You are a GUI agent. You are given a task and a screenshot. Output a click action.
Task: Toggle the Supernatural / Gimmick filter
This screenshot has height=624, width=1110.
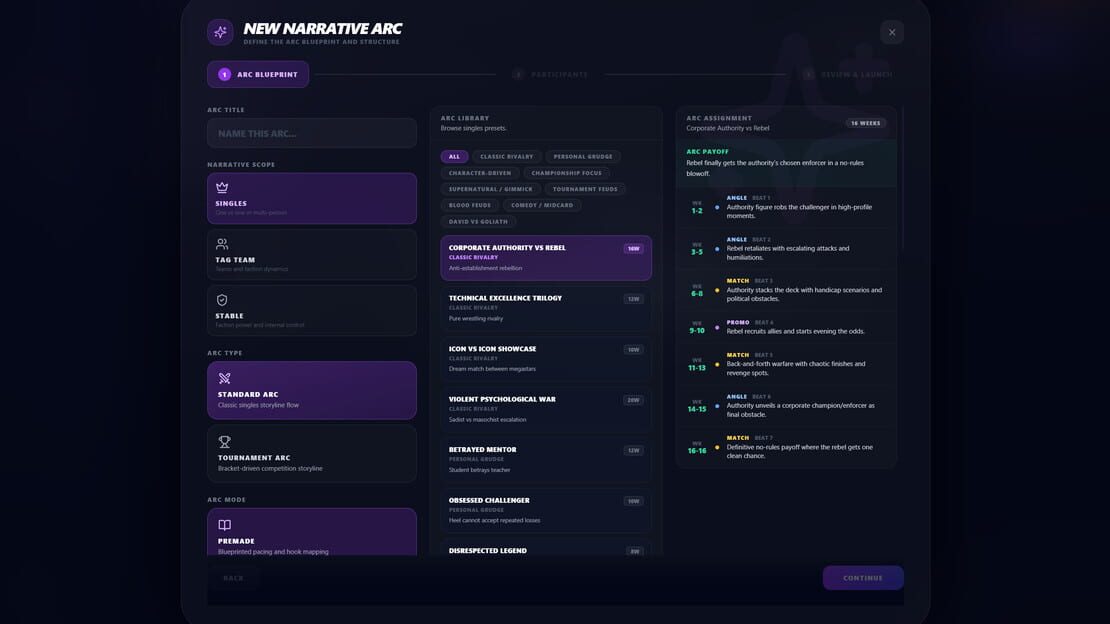(x=491, y=189)
